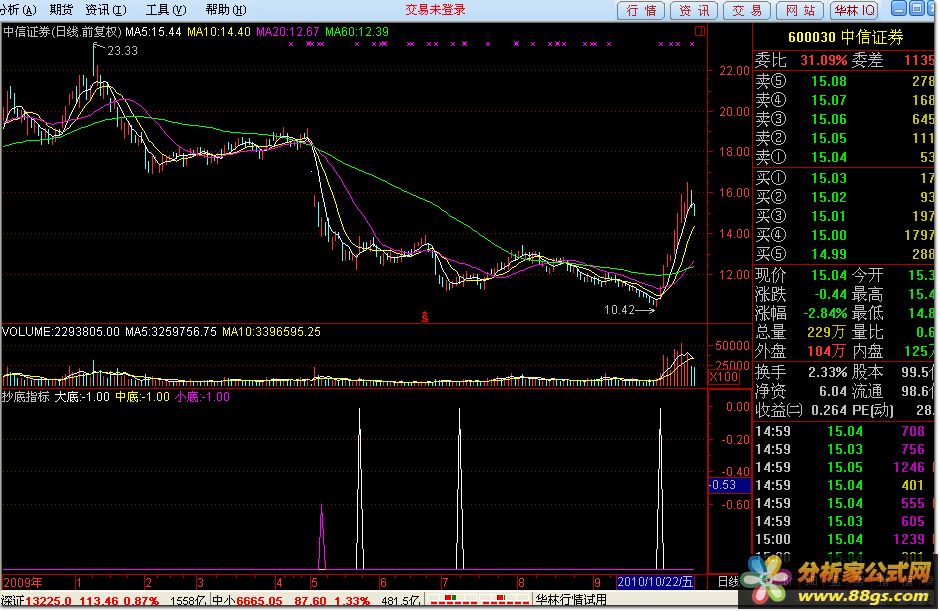Click the 卖② 15.05 ask row
The width and height of the screenshot is (940, 611).
[x=844, y=139]
